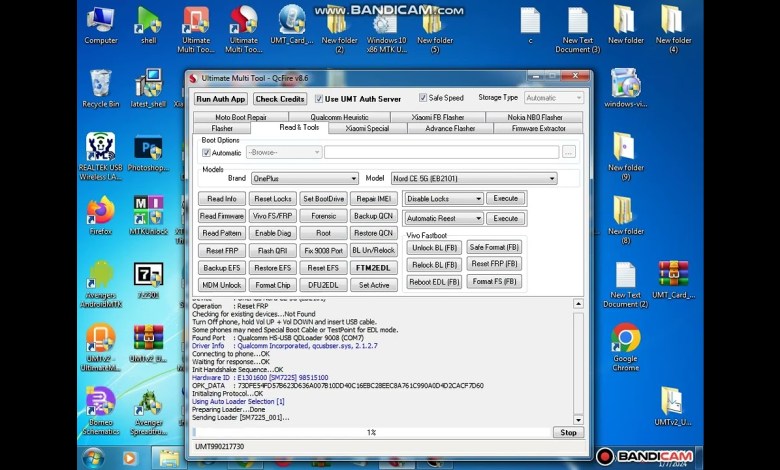
Task: Launch UMTv2 UltimateMultiTool shortcut
Action: click(x=101, y=348)
